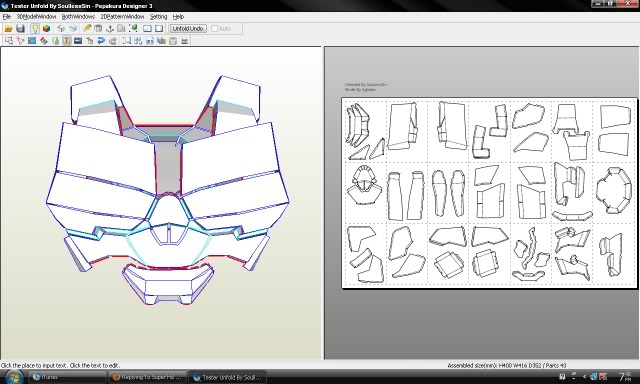The width and height of the screenshot is (640, 384).
Task: Click the 3D helmet model in left viewport
Action: click(167, 190)
